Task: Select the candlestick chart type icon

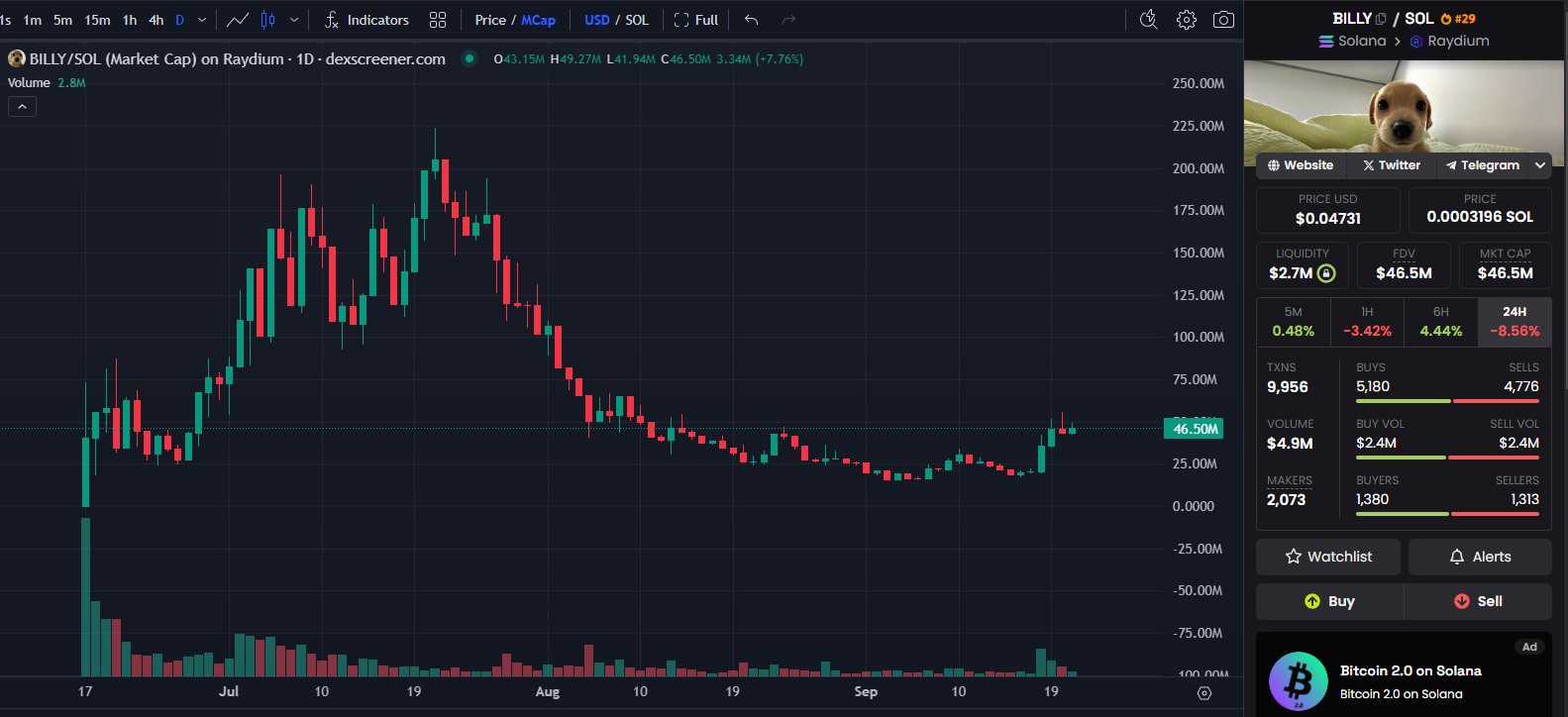Action: pyautogui.click(x=267, y=20)
